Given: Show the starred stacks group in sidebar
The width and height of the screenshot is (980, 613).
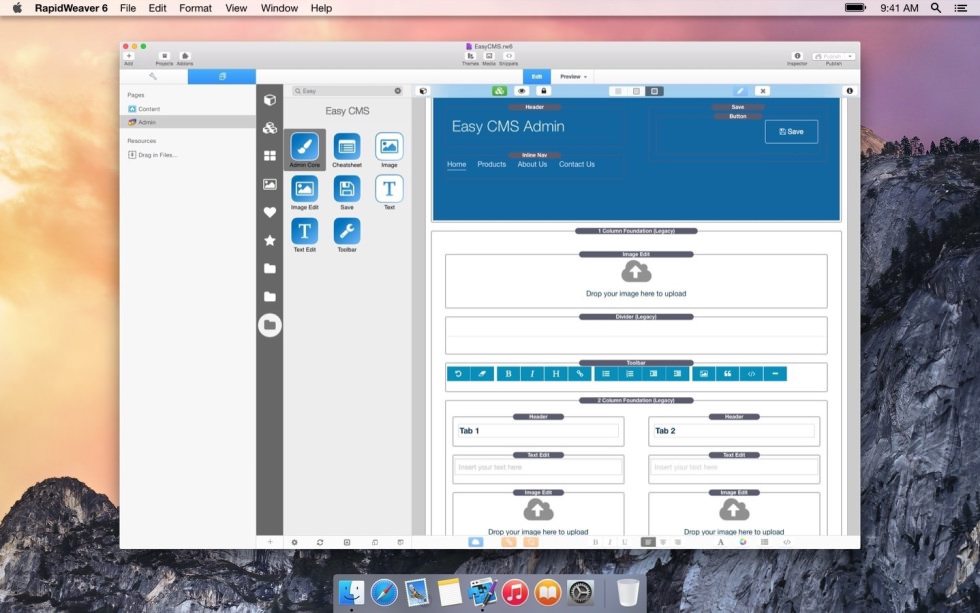Looking at the screenshot, I should coord(269,241).
